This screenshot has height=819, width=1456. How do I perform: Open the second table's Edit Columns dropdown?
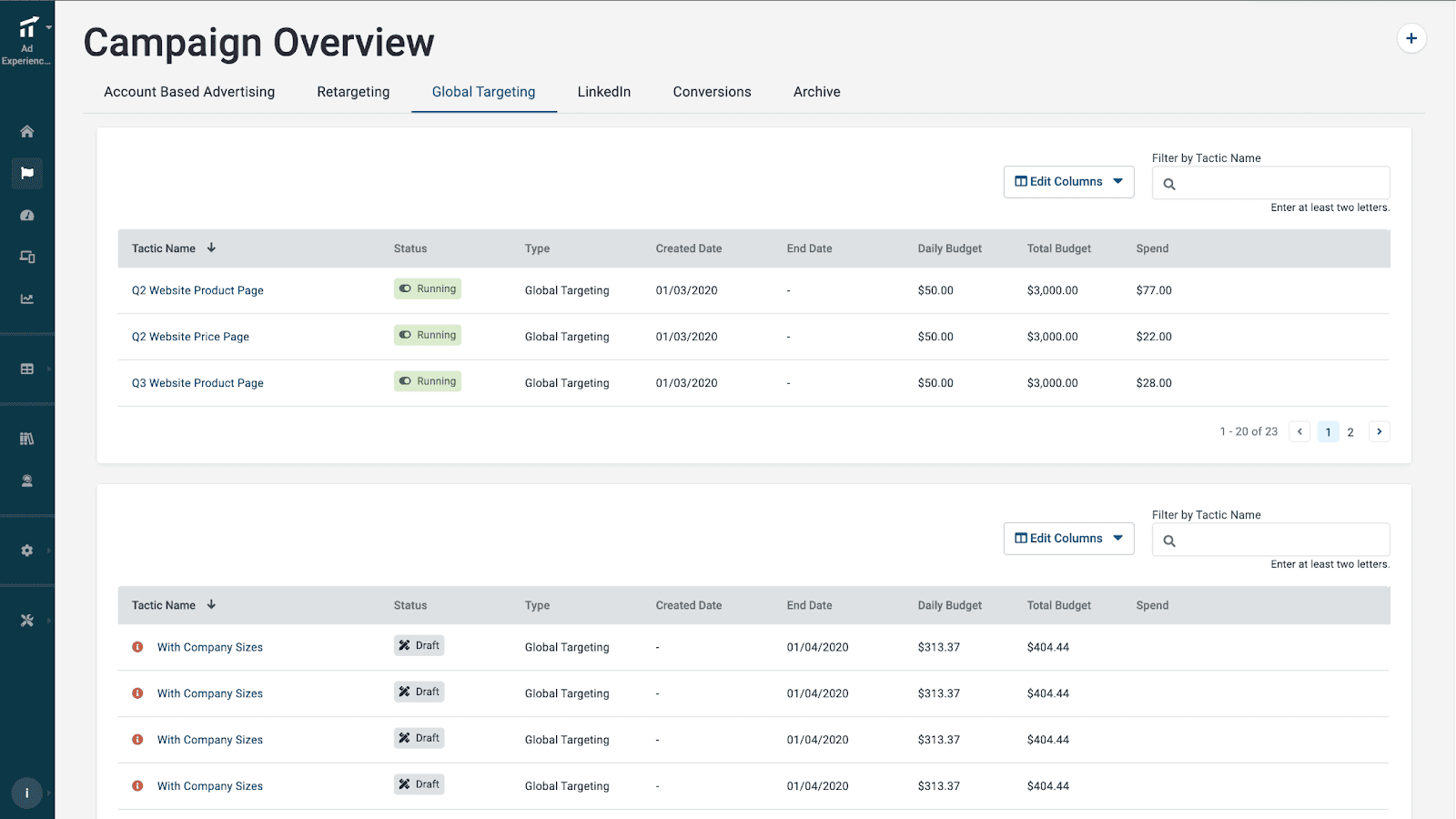[1068, 539]
